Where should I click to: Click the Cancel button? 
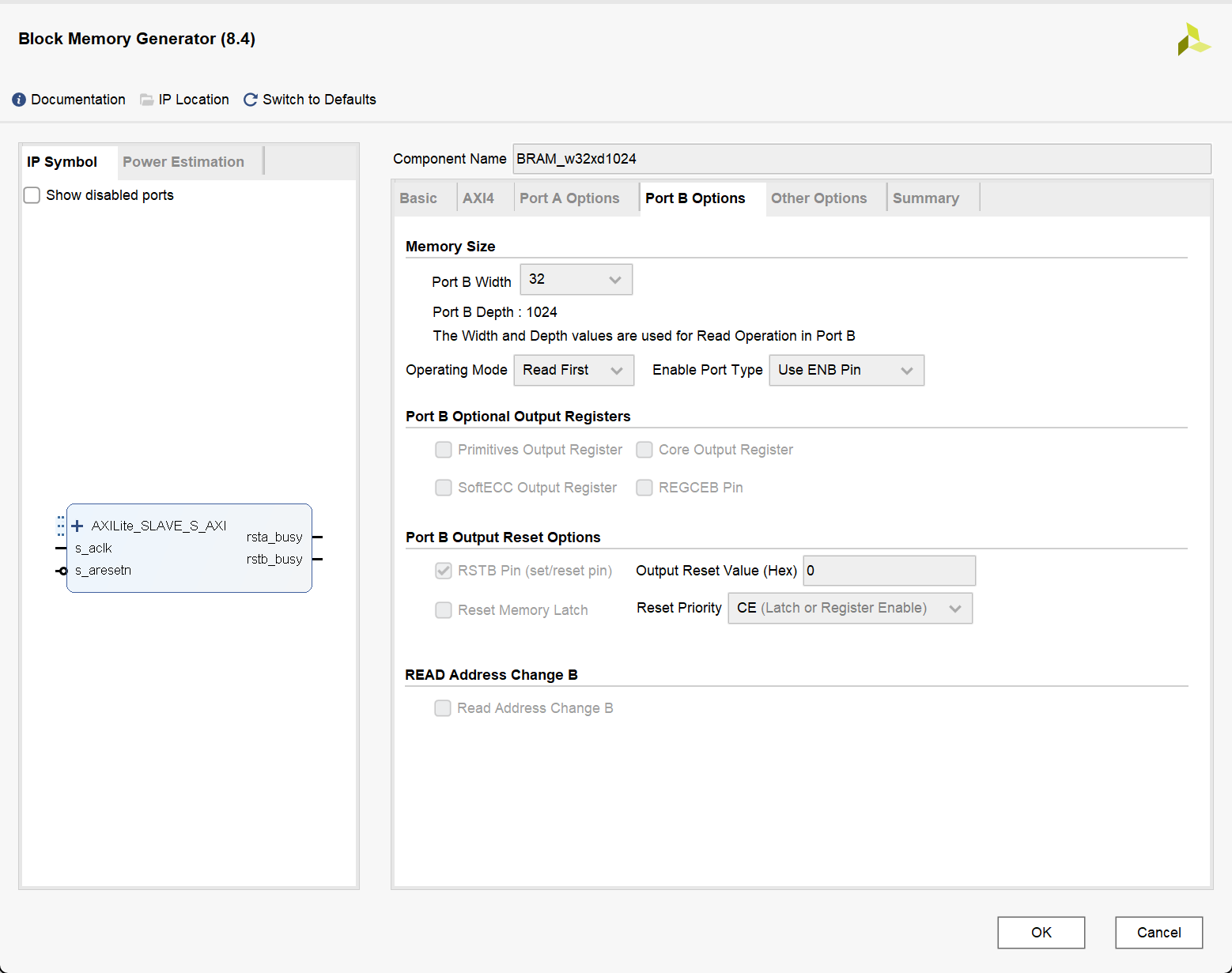pos(1159,933)
